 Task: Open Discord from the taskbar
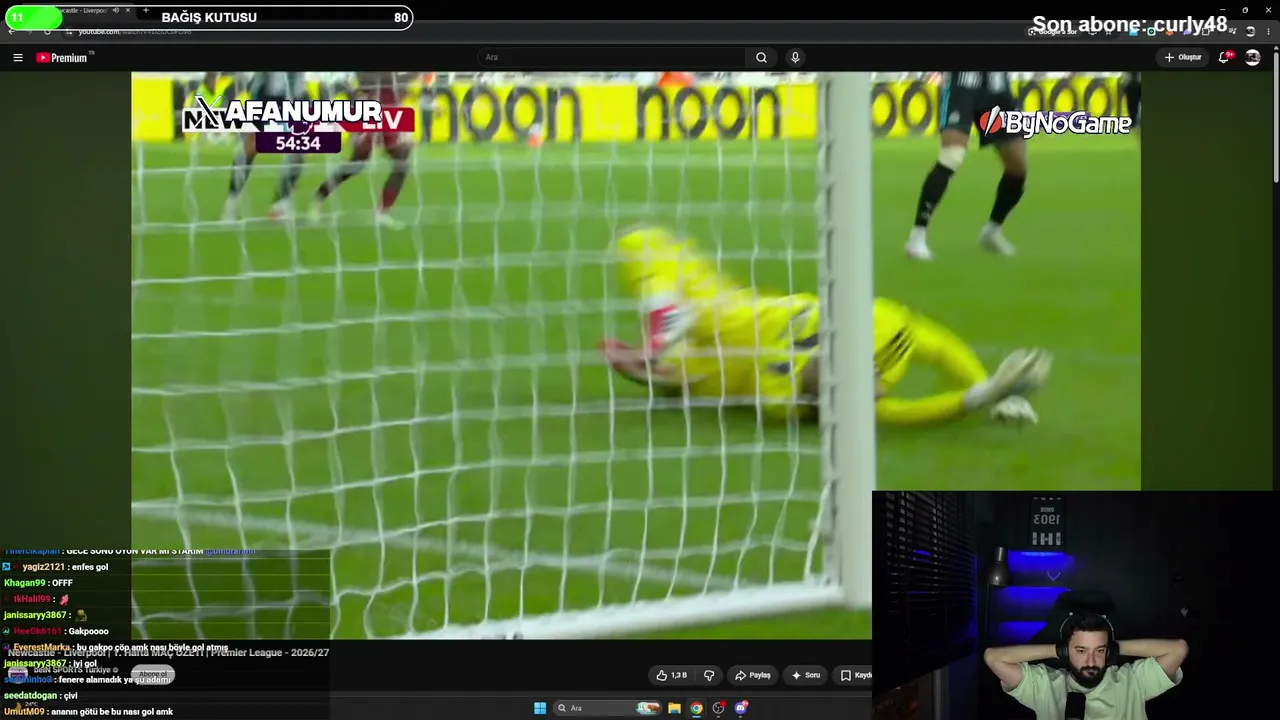[741, 708]
